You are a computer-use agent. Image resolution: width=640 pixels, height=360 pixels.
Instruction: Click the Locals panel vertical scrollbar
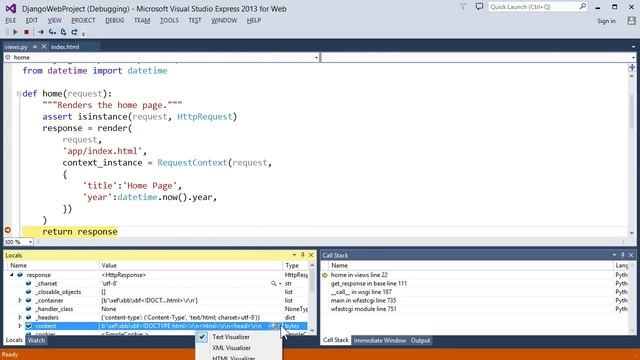pos(312,298)
